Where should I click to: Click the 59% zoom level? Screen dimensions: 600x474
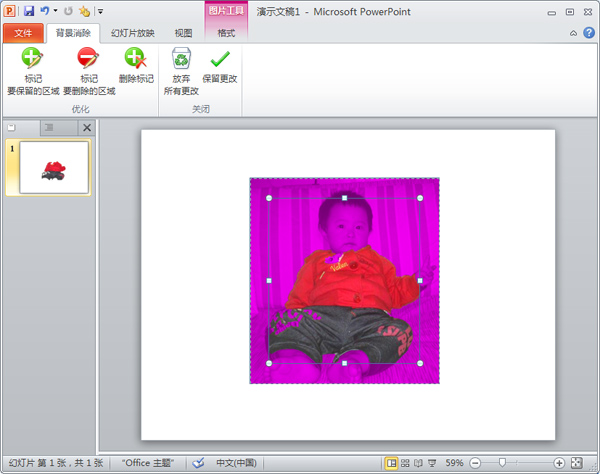(454, 463)
